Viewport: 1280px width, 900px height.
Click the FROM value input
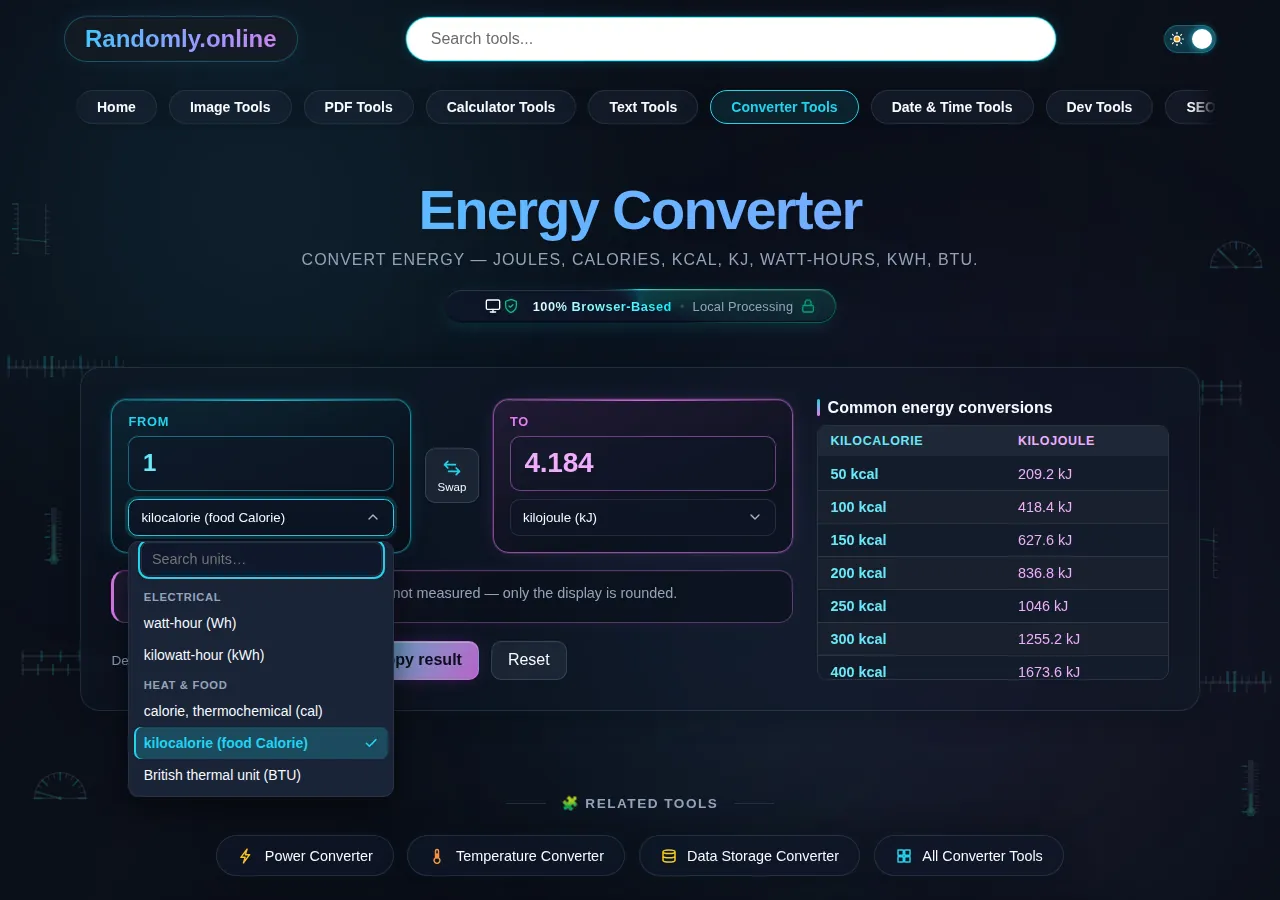pos(261,463)
